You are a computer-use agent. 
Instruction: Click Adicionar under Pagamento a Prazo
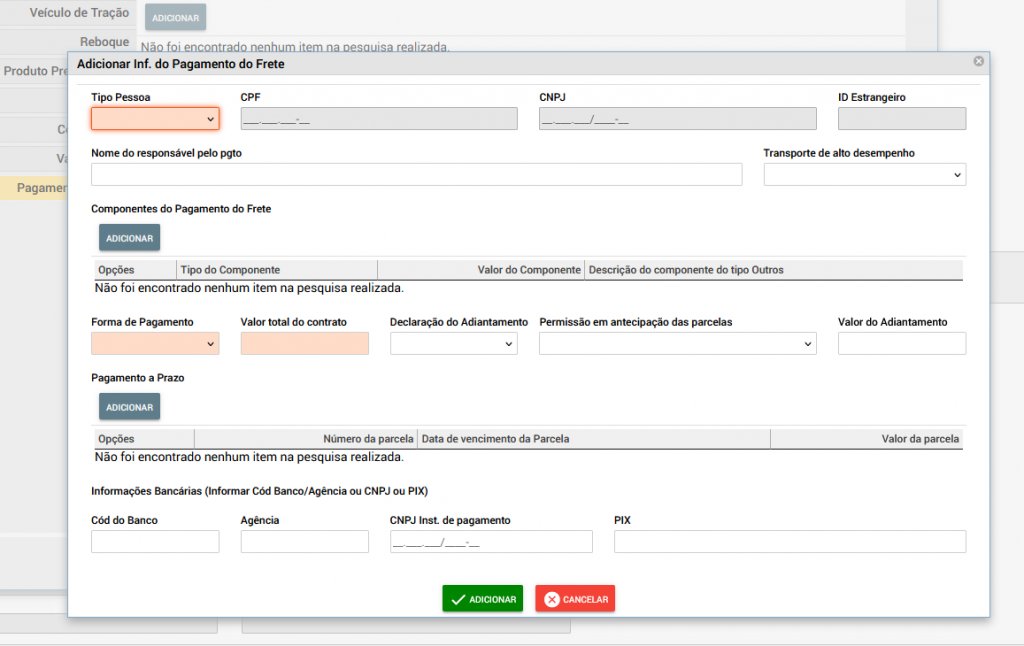tap(129, 407)
